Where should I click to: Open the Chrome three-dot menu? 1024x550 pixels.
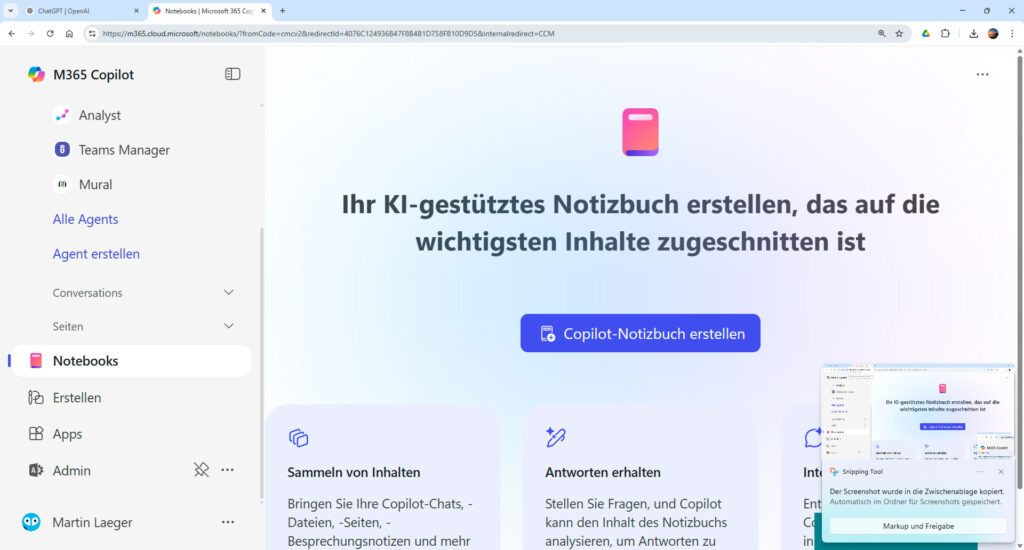pos(1012,33)
